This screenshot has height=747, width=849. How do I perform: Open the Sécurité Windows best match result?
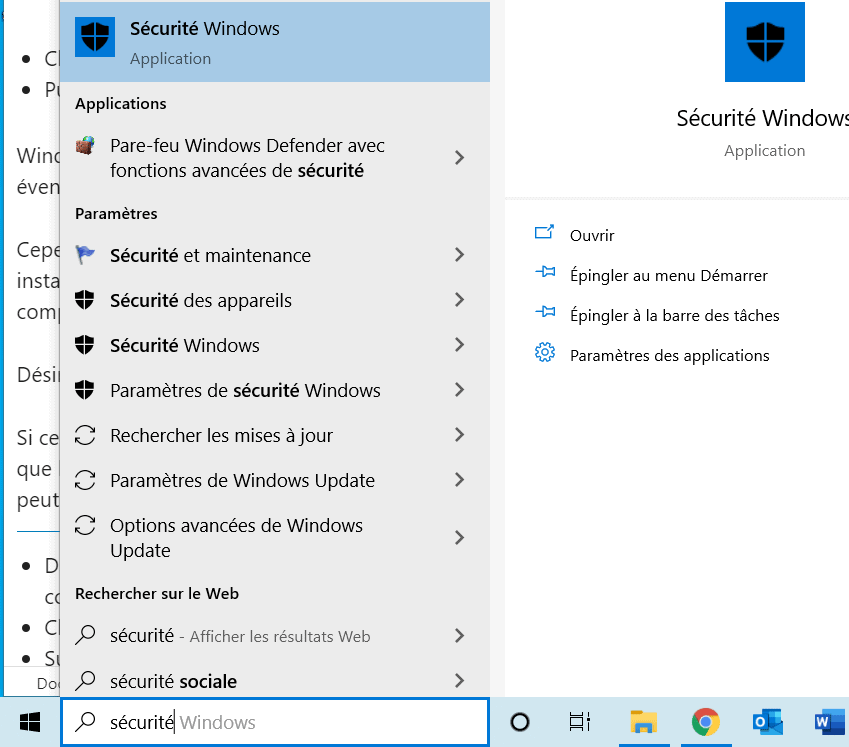click(x=275, y=42)
